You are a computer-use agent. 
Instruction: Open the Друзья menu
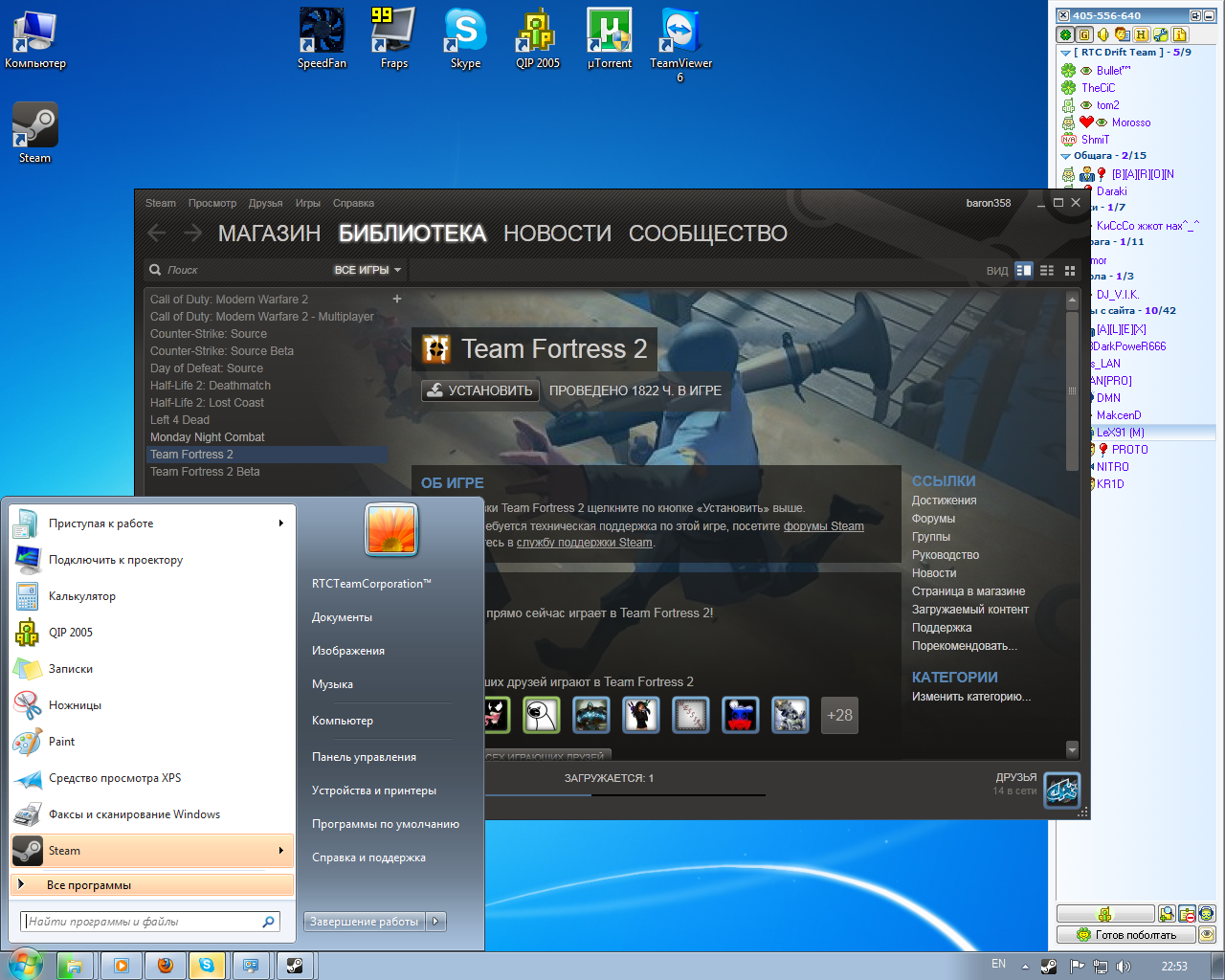coord(266,203)
